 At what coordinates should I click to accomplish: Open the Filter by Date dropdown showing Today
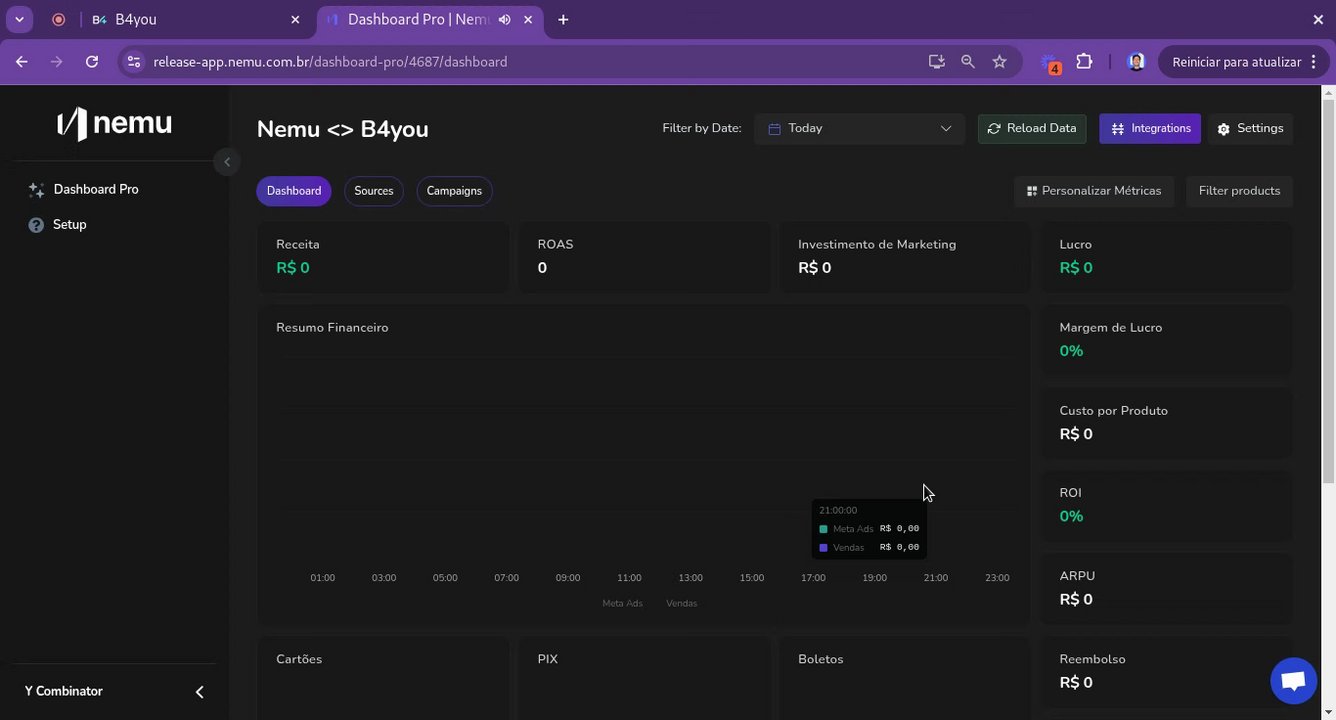coord(859,128)
